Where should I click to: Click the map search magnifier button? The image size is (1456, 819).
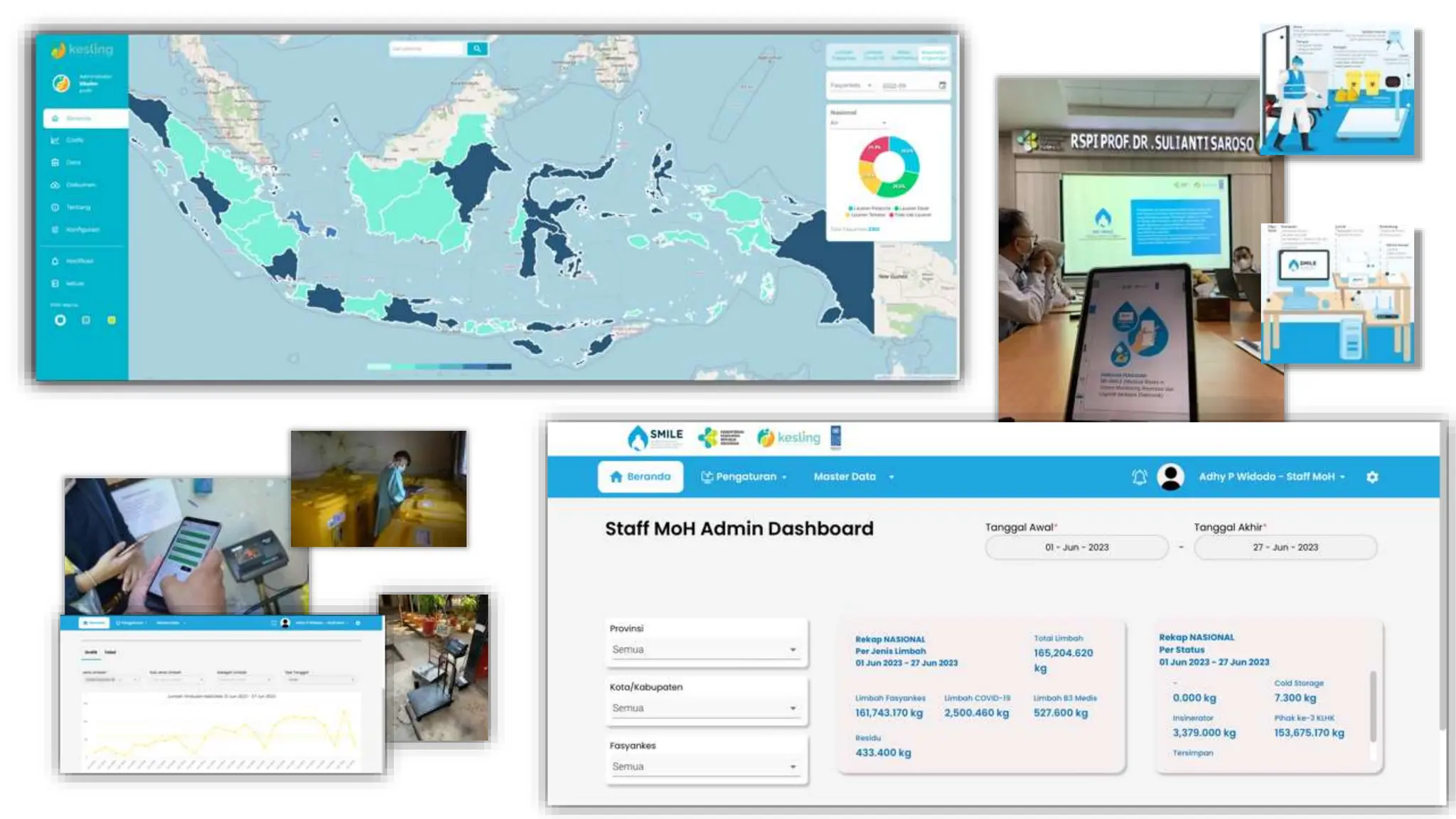(x=477, y=48)
